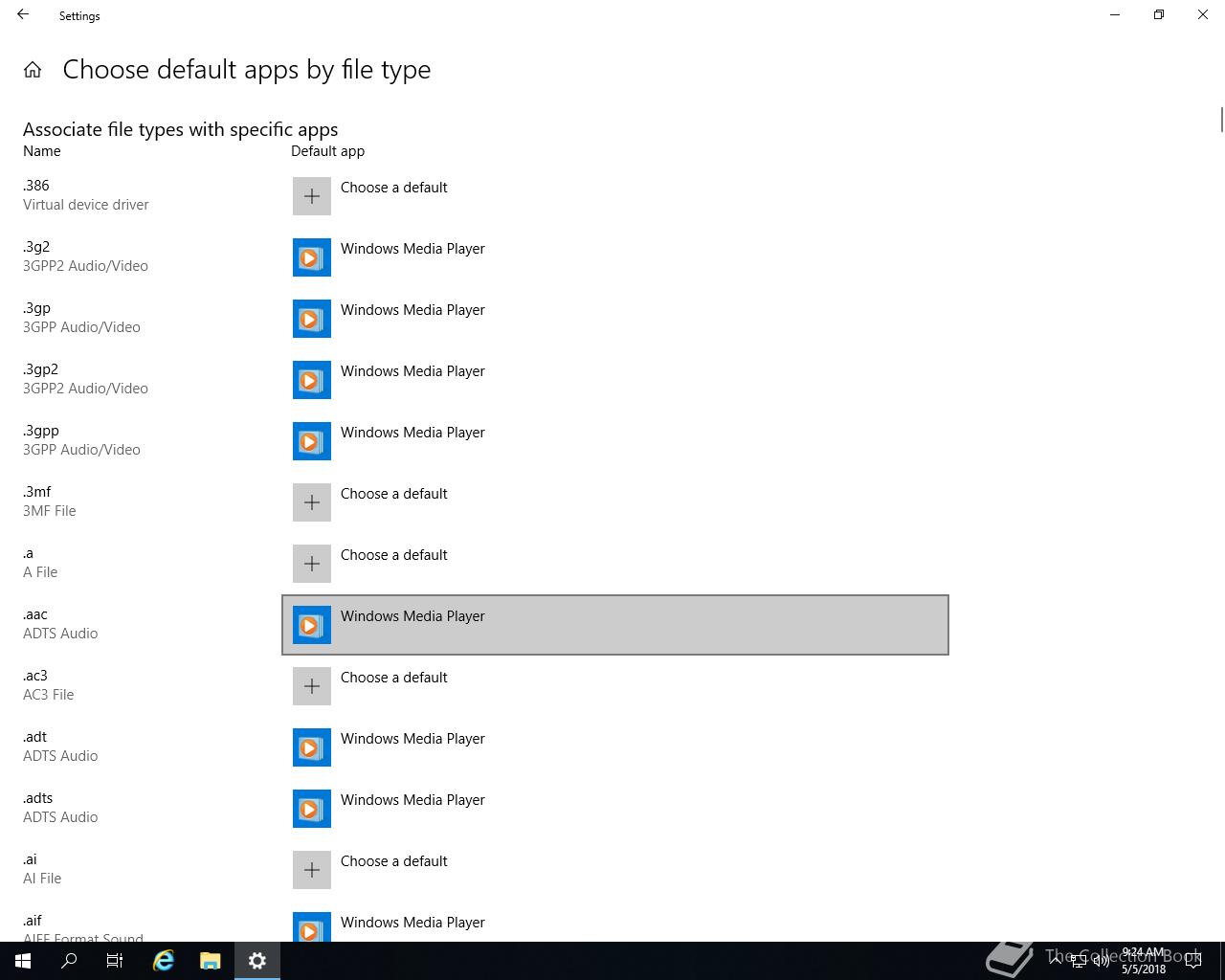Click Windows Media Player icon for .3g2

pyautogui.click(x=312, y=257)
